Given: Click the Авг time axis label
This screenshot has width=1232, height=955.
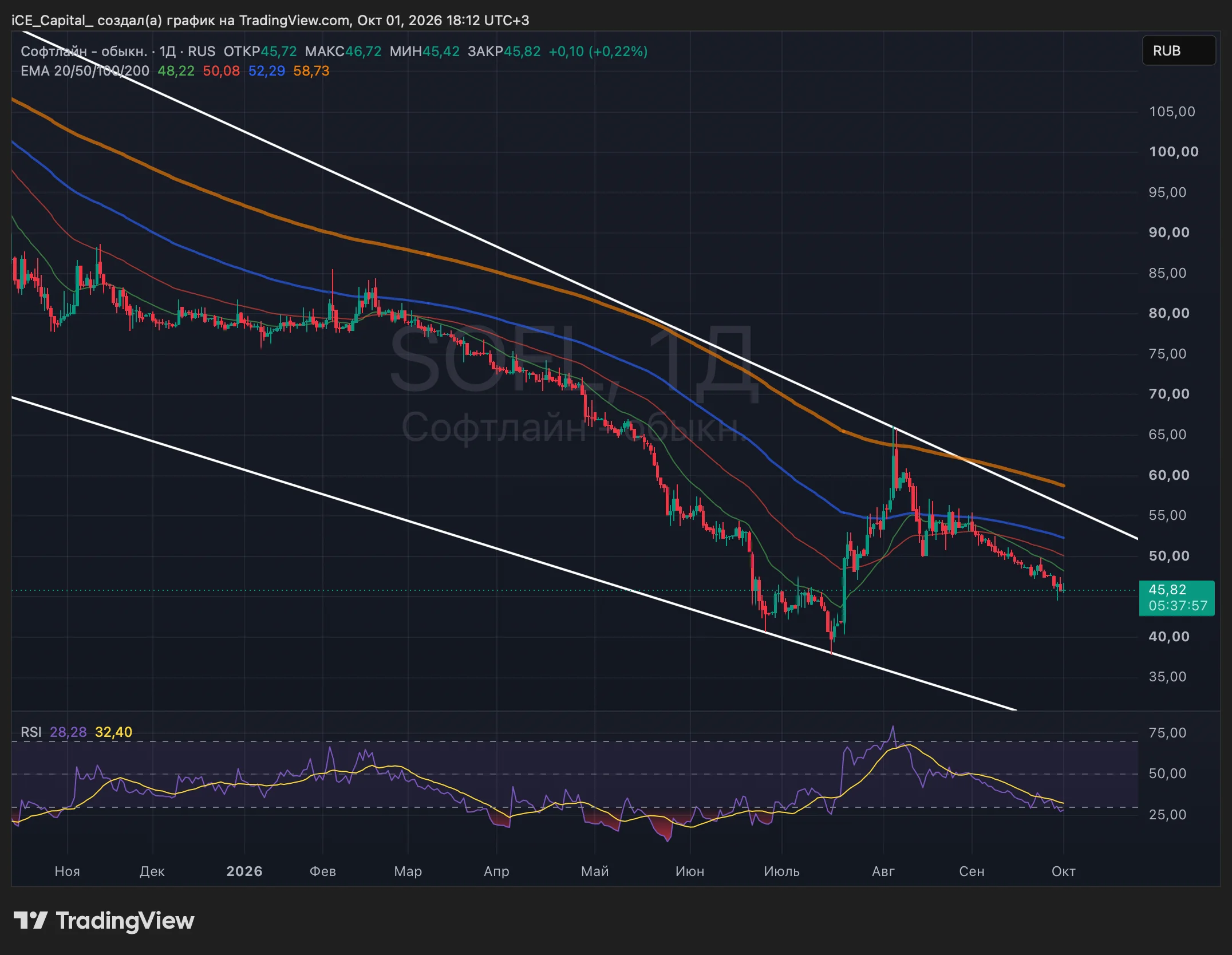Looking at the screenshot, I should click(883, 871).
